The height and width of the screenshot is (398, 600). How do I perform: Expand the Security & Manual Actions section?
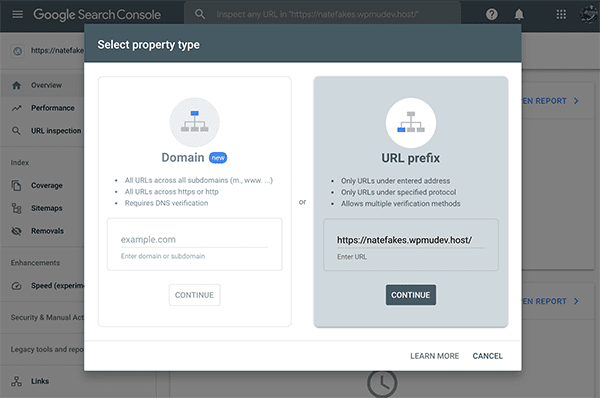pyautogui.click(x=47, y=318)
